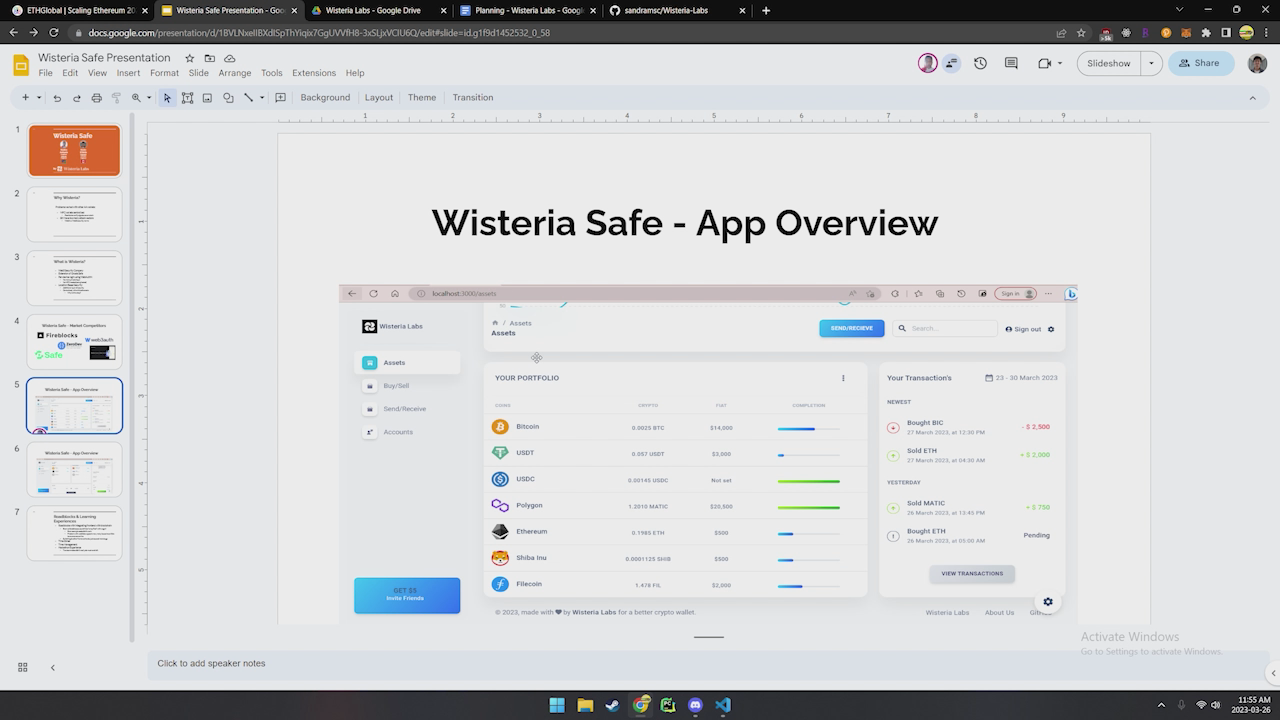
Task: Choose the select arrow cursor tool
Action: 167,98
